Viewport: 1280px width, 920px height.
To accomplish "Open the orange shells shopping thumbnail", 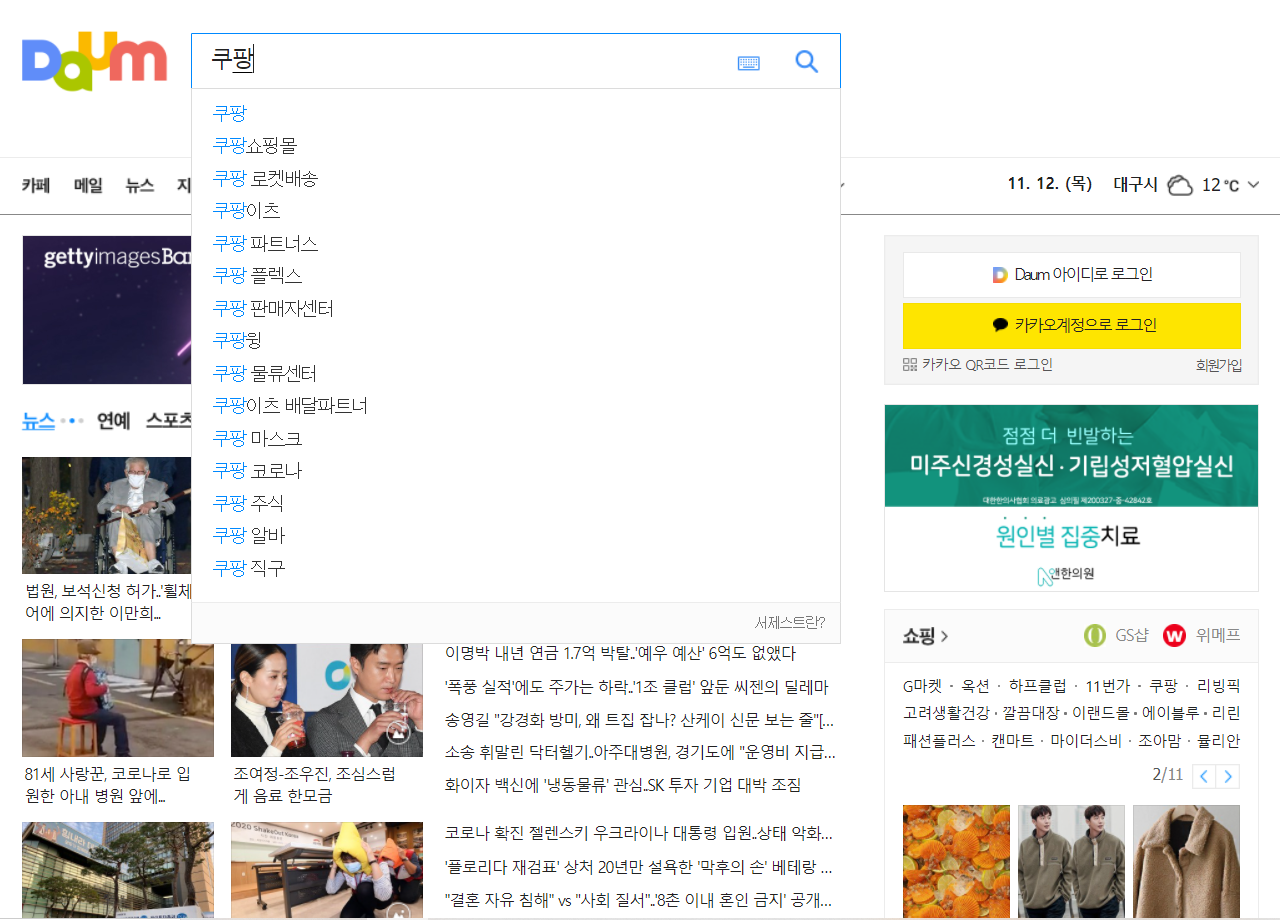I will [x=956, y=862].
